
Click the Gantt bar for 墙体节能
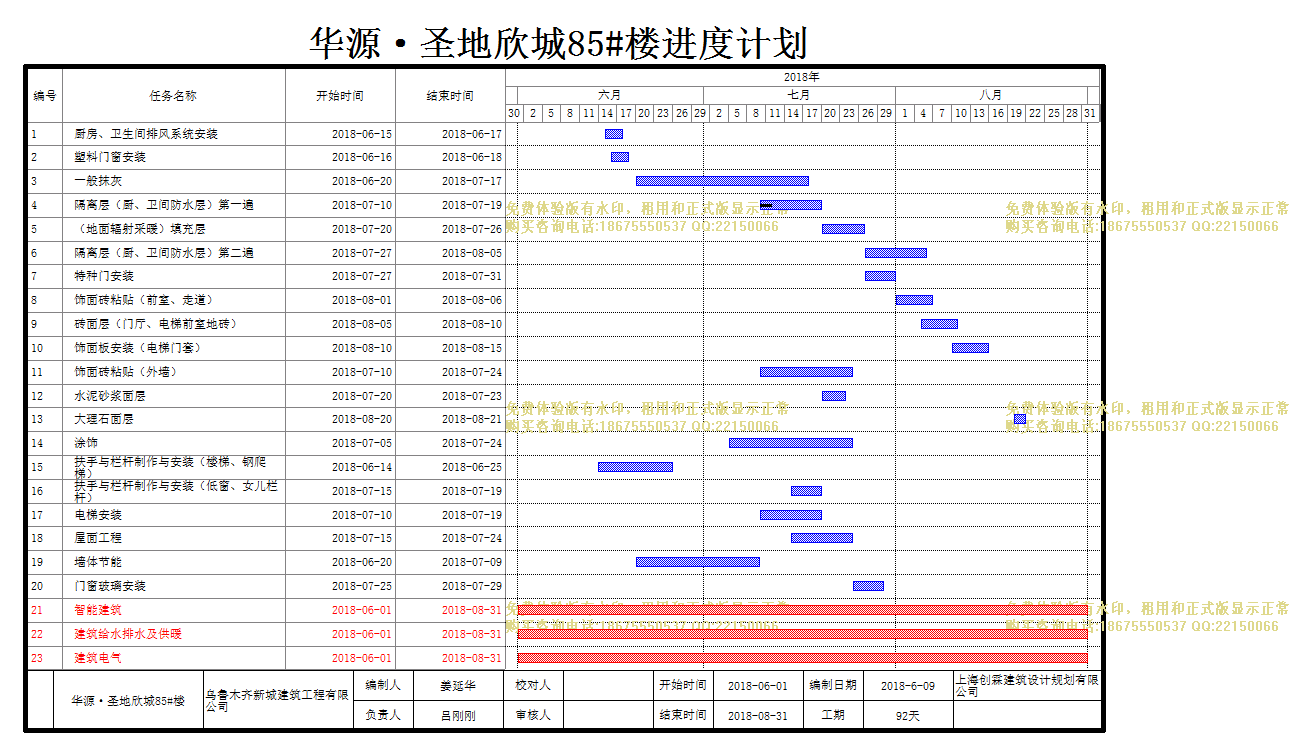click(698, 562)
